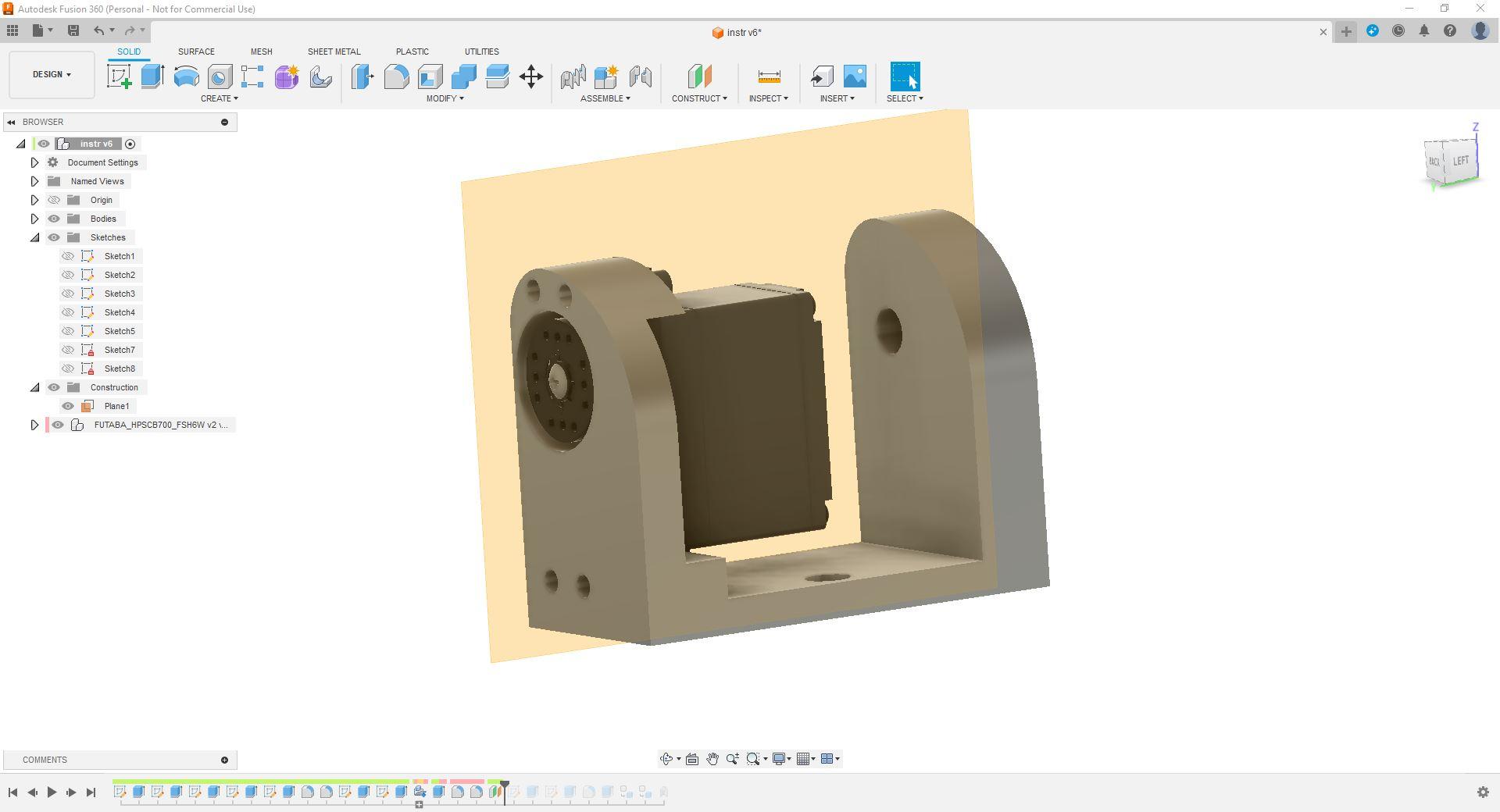Image resolution: width=1500 pixels, height=812 pixels.
Task: Expand the Named Views folder
Action: 34,181
